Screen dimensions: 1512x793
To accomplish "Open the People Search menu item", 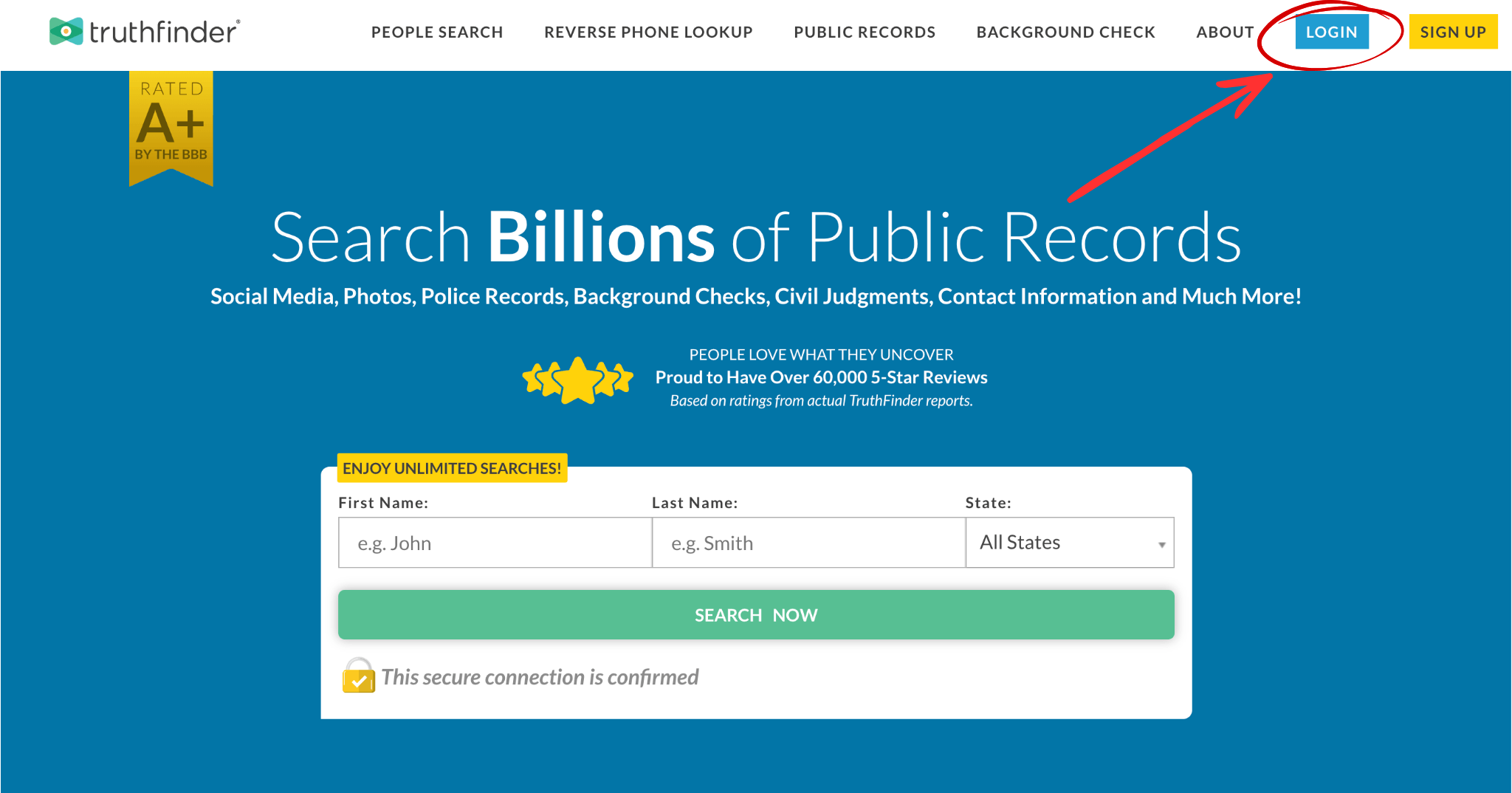I will click(437, 32).
